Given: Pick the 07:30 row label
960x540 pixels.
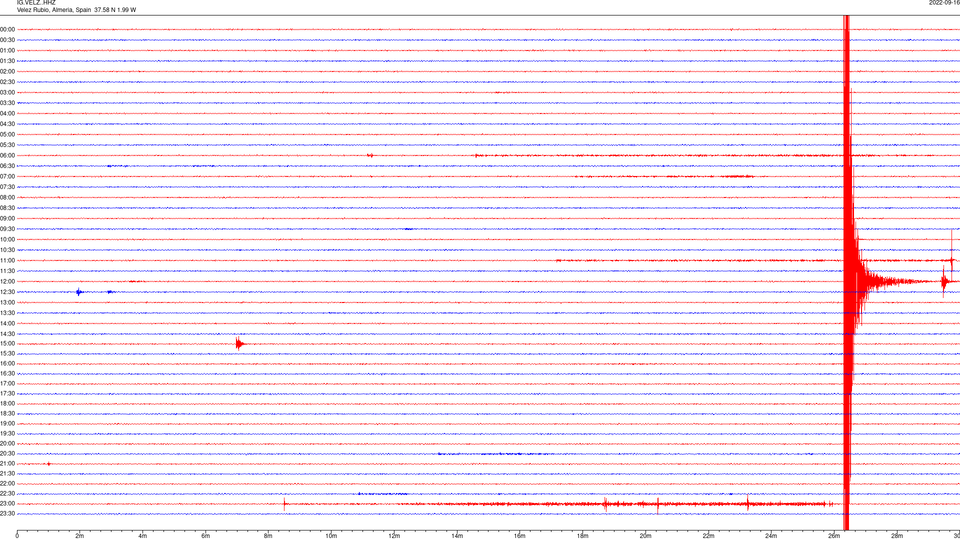Looking at the screenshot, I should 7,187.
